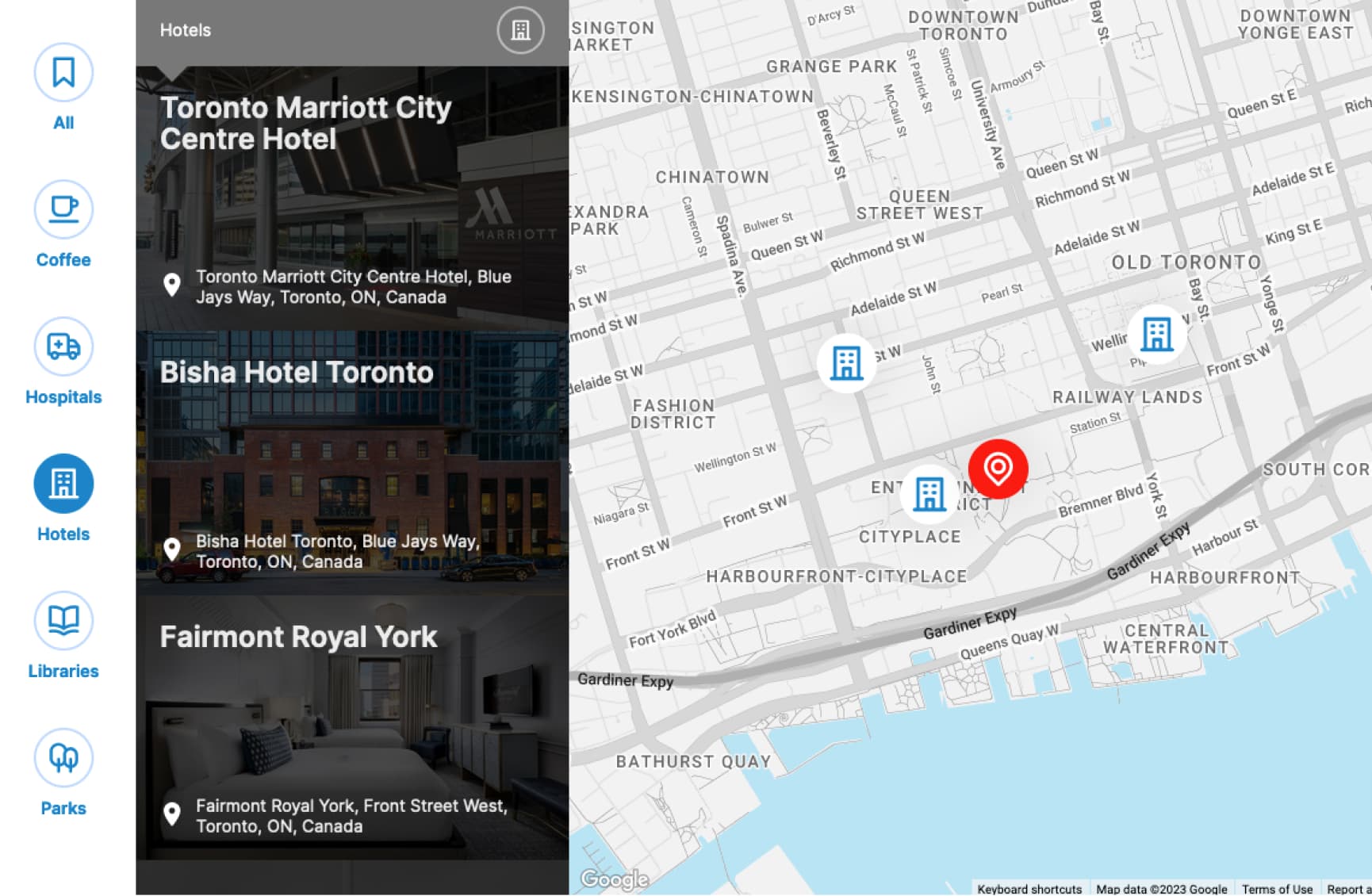The image size is (1372, 896).
Task: Click hotel map marker near Bay St
Action: pyautogui.click(x=1156, y=334)
